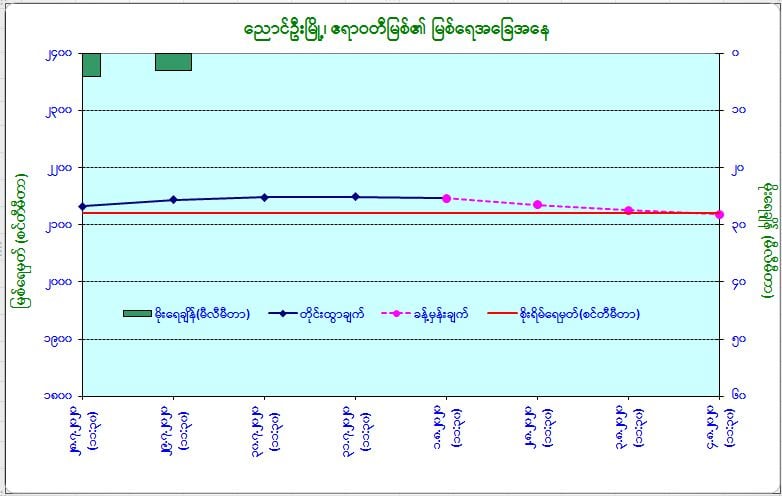Select the leftmost green rainfall bar
The image size is (782, 496).
point(91,64)
